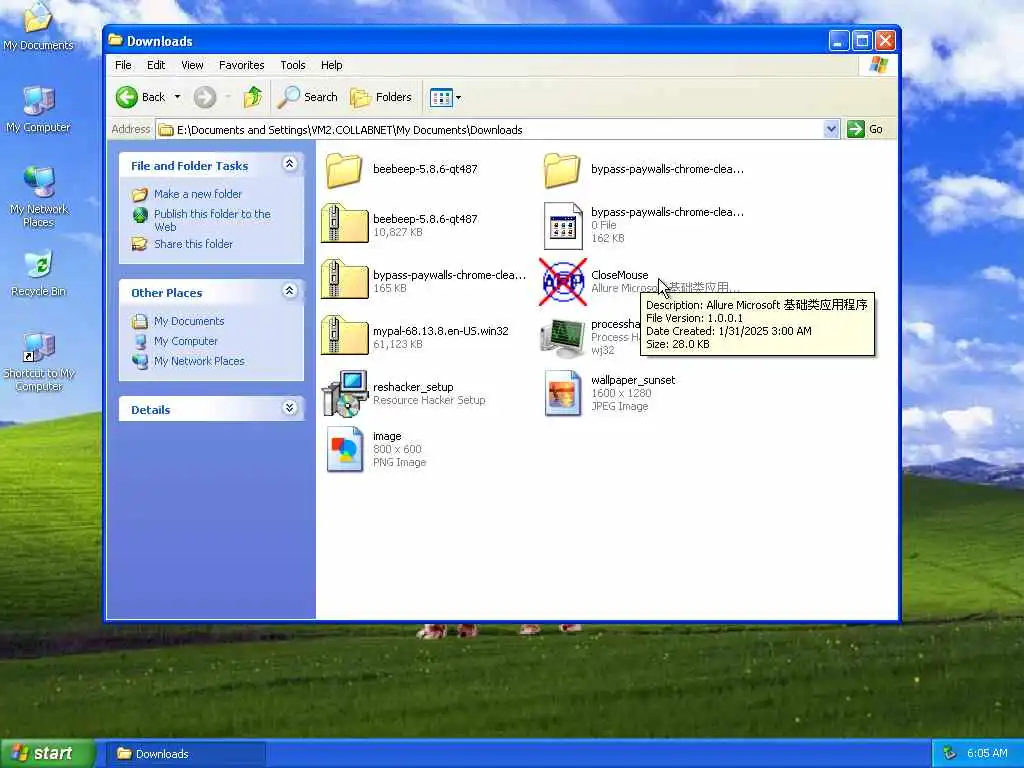
Task: Open the Forward history dropdown arrow
Action: click(x=228, y=97)
